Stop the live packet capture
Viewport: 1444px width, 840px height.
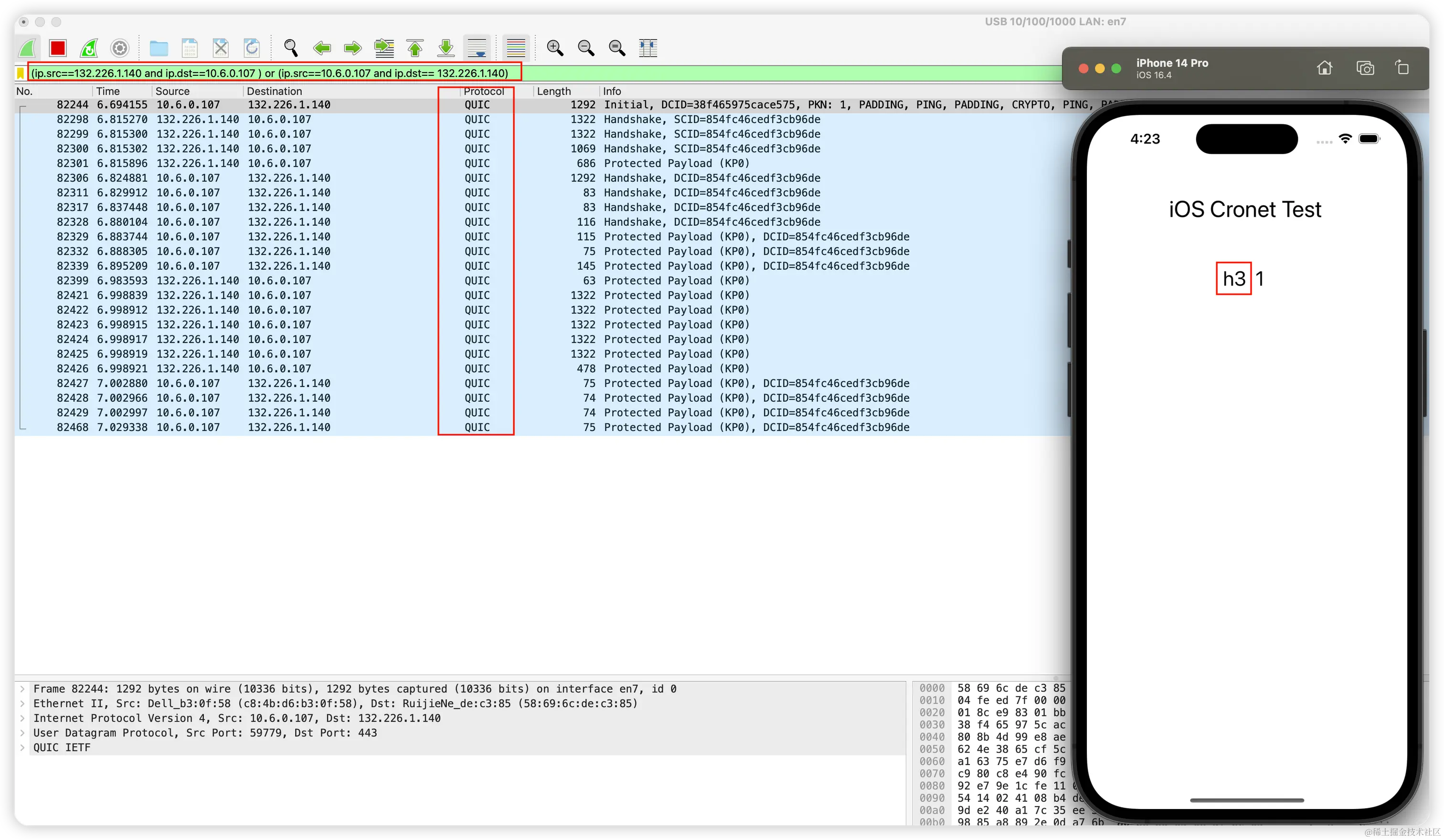[57, 48]
